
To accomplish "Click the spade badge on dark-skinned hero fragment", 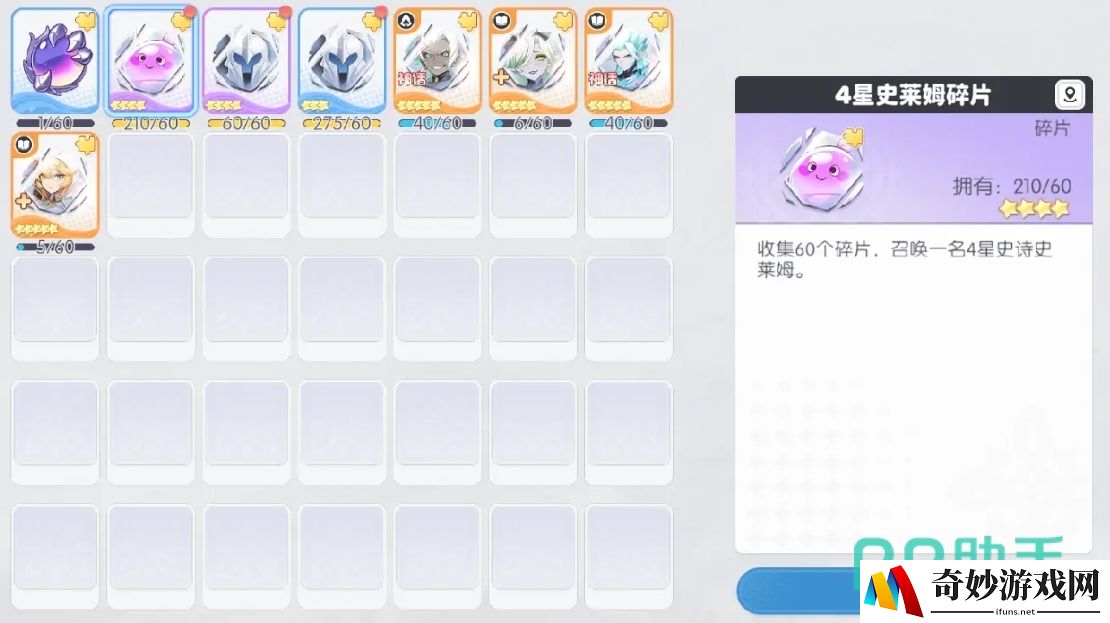I will pyautogui.click(x=406, y=21).
